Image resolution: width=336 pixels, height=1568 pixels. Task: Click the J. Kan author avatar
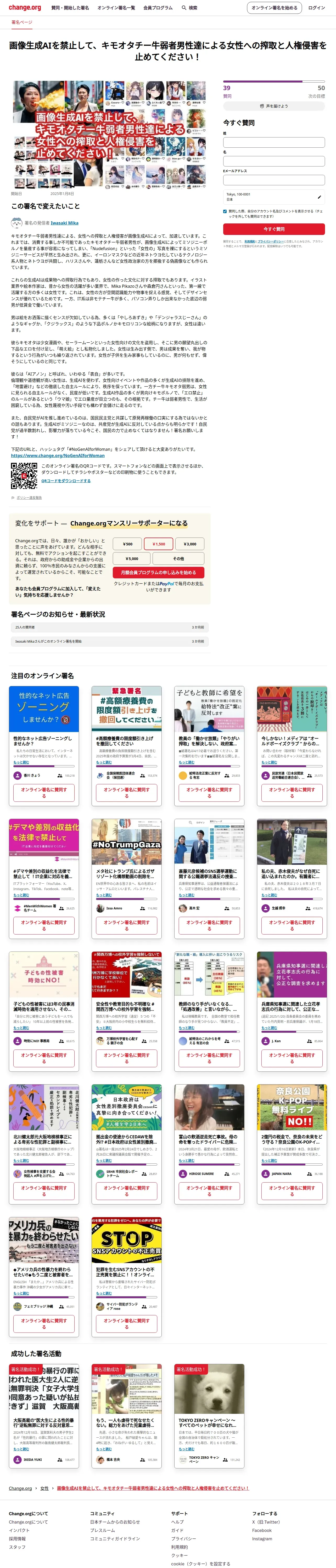(x=265, y=1041)
